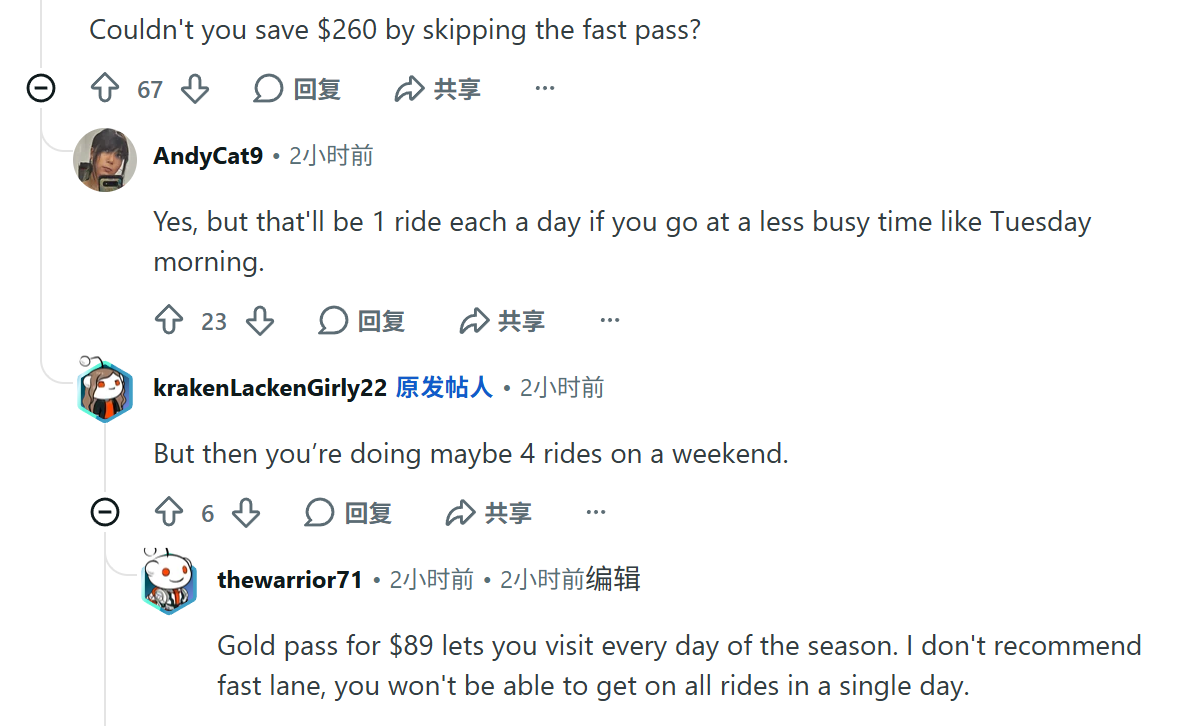Toggle a downvote on krakenLackenGirly22's comment
Screen dimensions: 1184x726
[246, 511]
